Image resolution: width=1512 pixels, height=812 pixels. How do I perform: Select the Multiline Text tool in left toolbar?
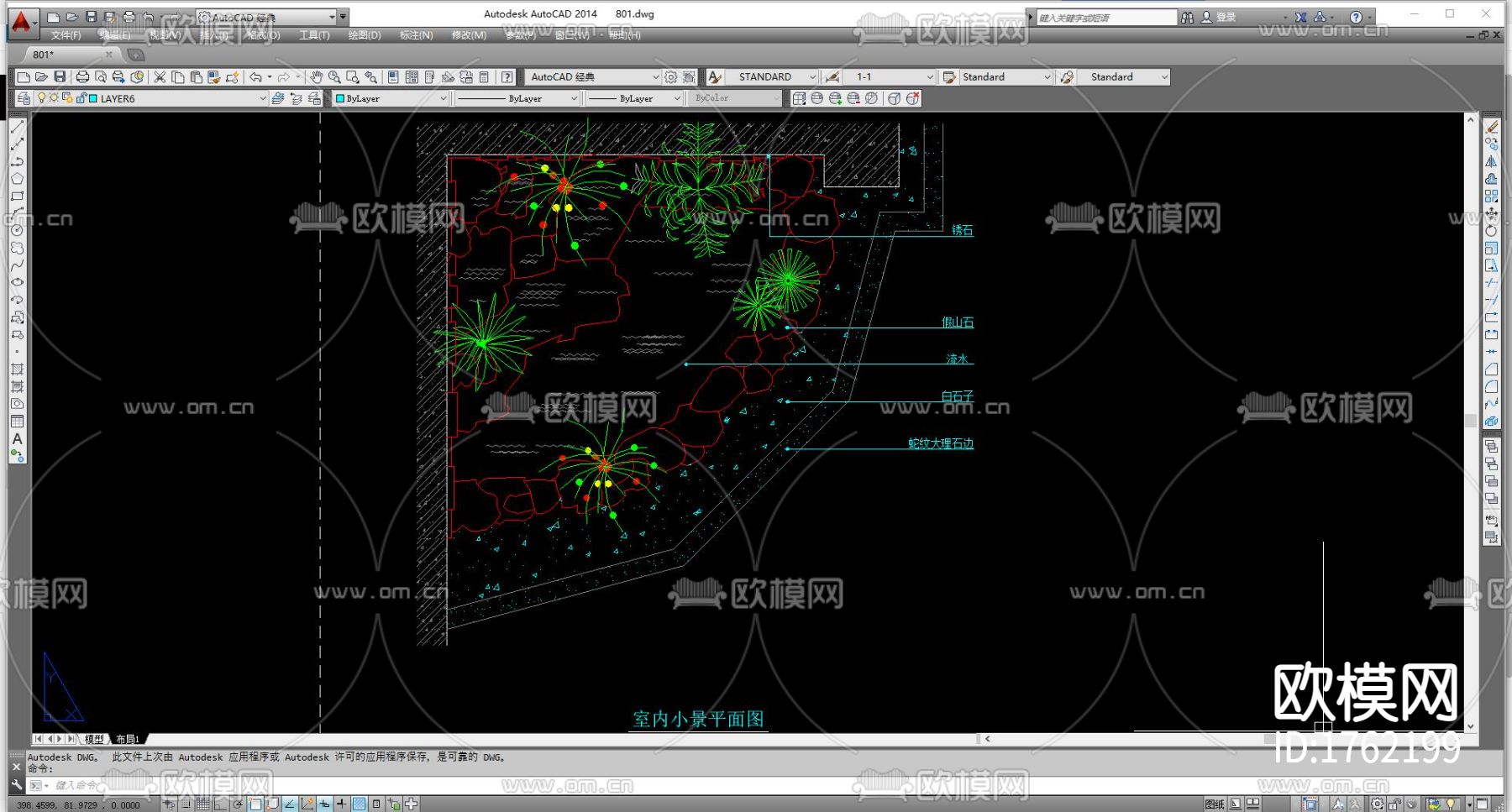coord(17,439)
